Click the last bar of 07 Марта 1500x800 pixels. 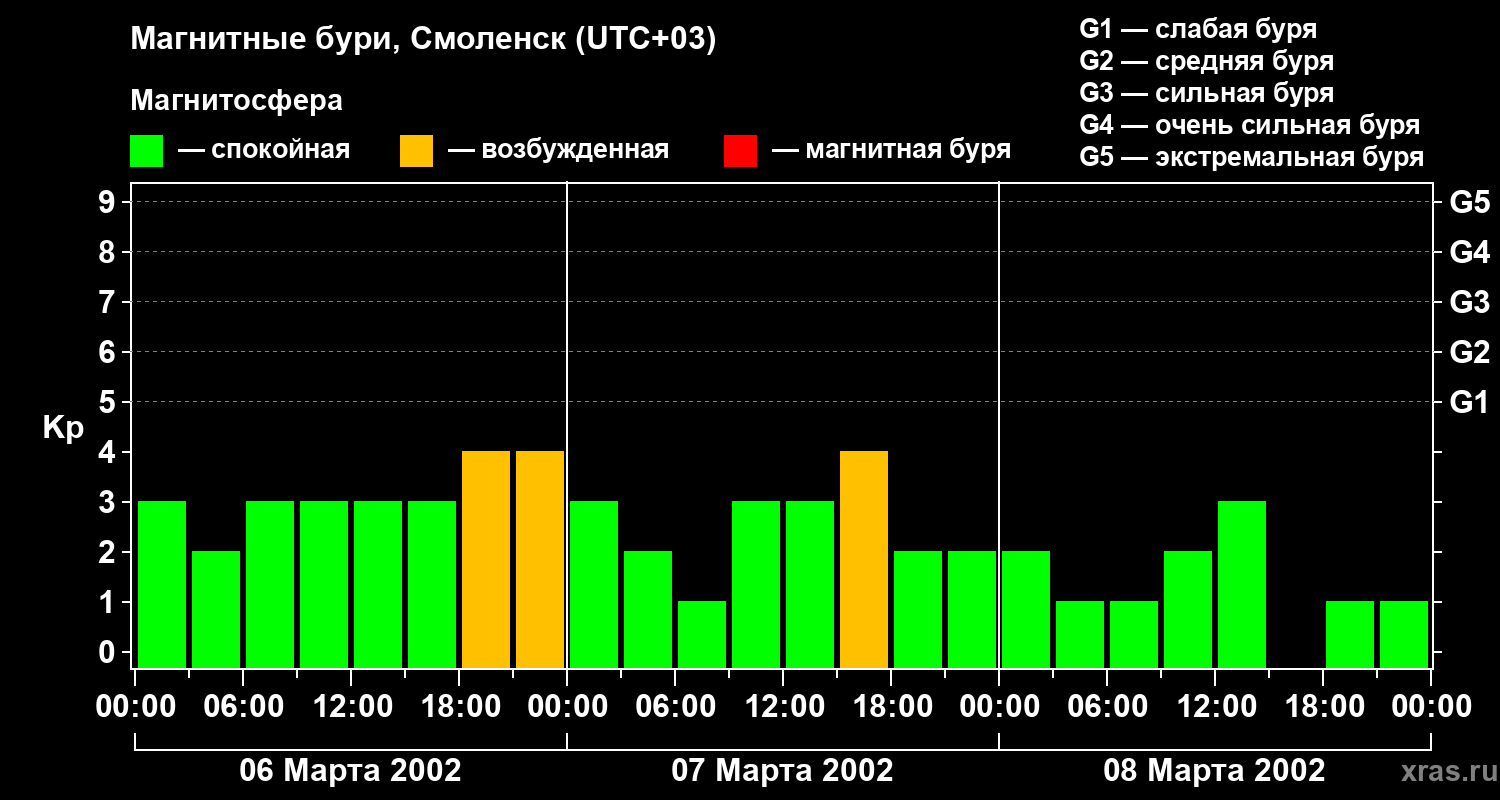point(972,609)
